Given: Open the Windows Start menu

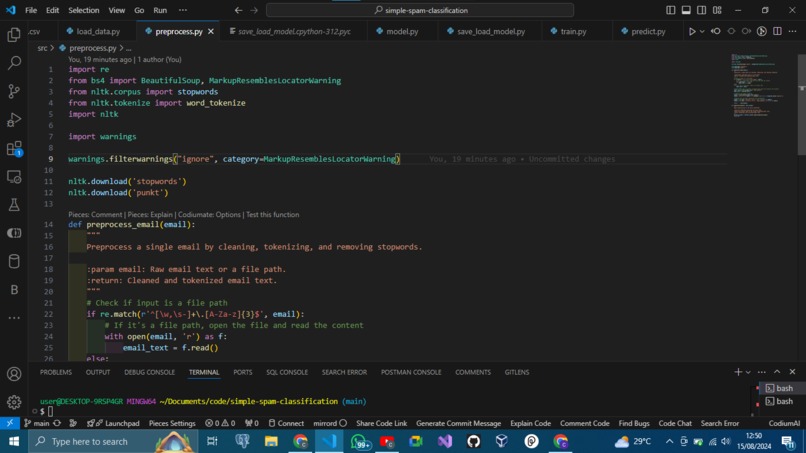Looking at the screenshot, I should click(x=14, y=441).
